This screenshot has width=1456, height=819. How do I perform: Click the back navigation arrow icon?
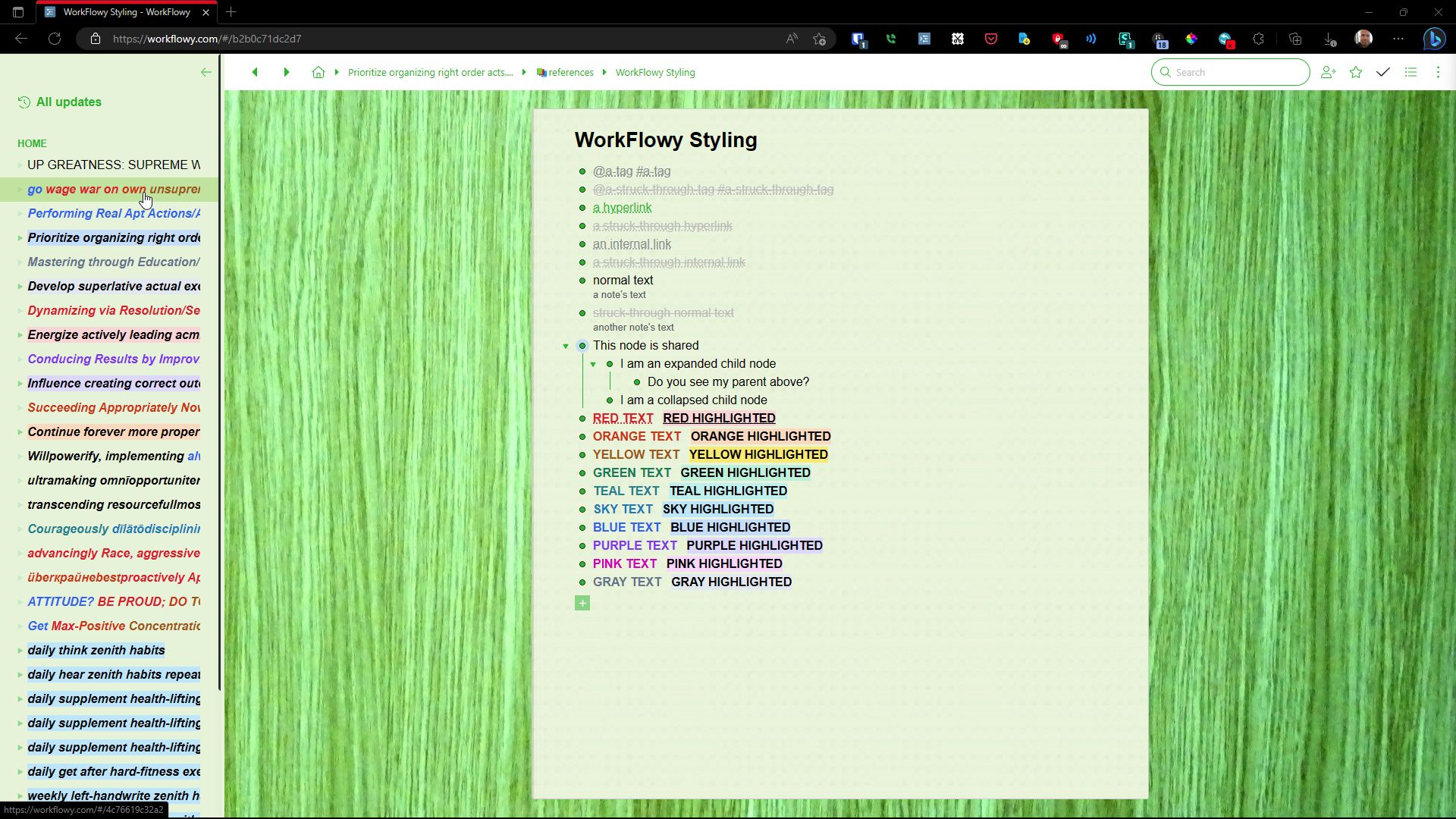click(255, 72)
